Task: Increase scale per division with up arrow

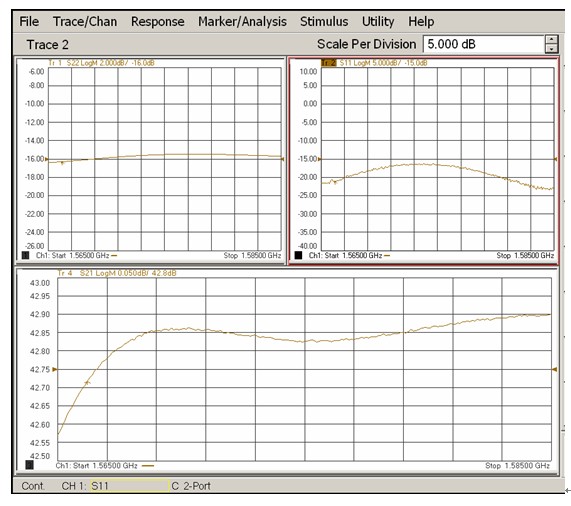Action: coord(552,40)
